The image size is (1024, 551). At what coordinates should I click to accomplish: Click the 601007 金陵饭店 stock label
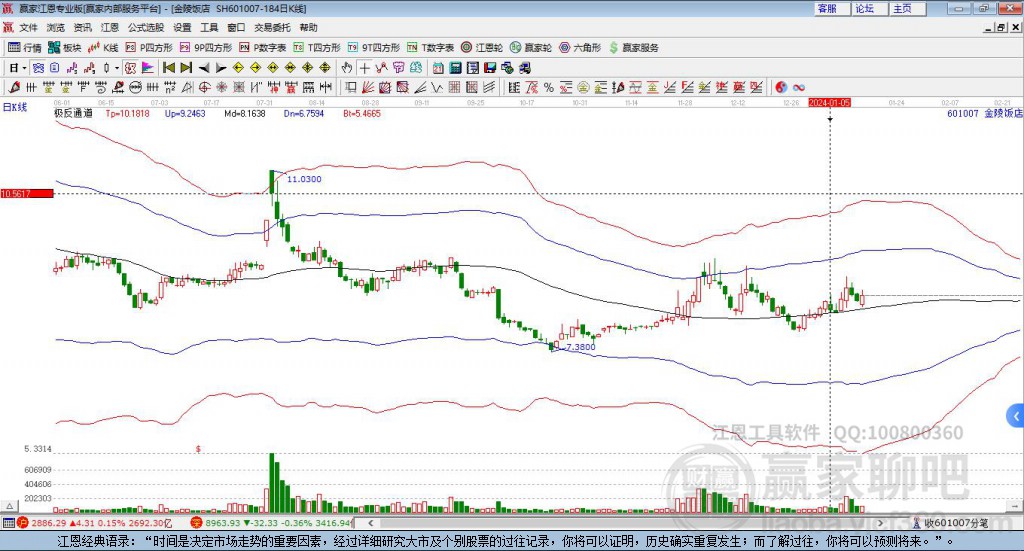985,113
